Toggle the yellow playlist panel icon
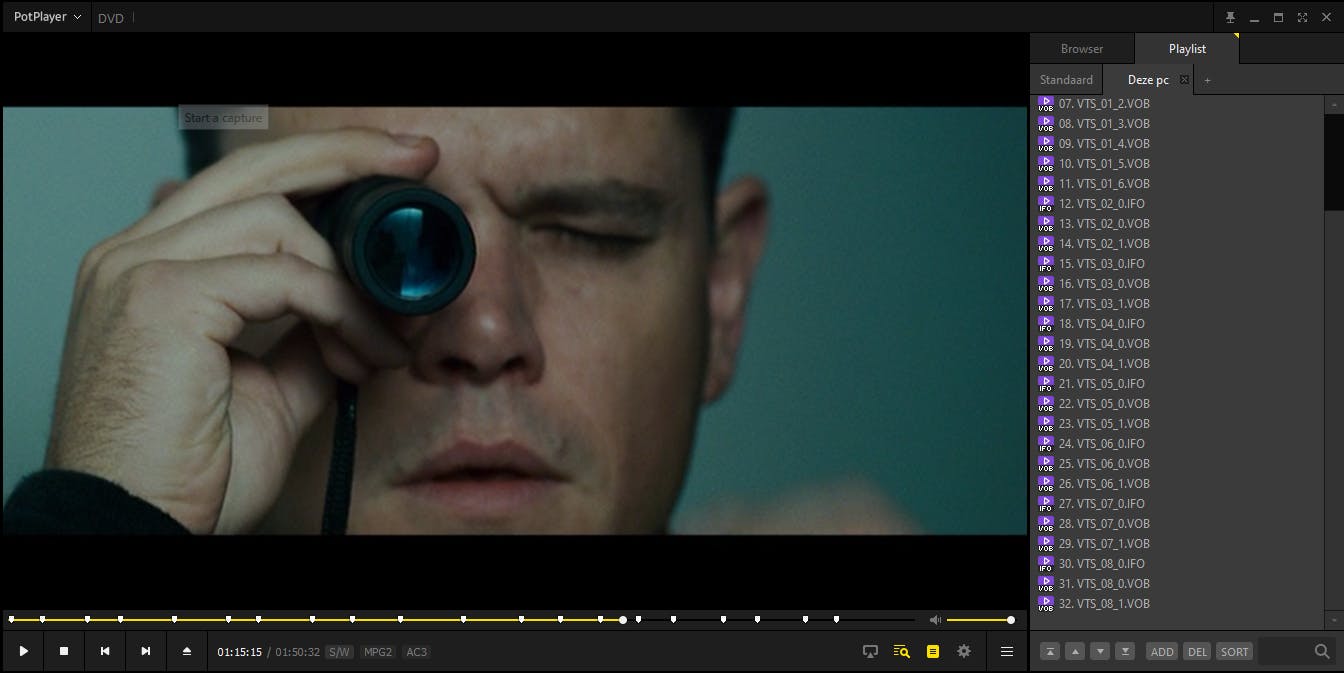1344x673 pixels. pyautogui.click(x=933, y=652)
